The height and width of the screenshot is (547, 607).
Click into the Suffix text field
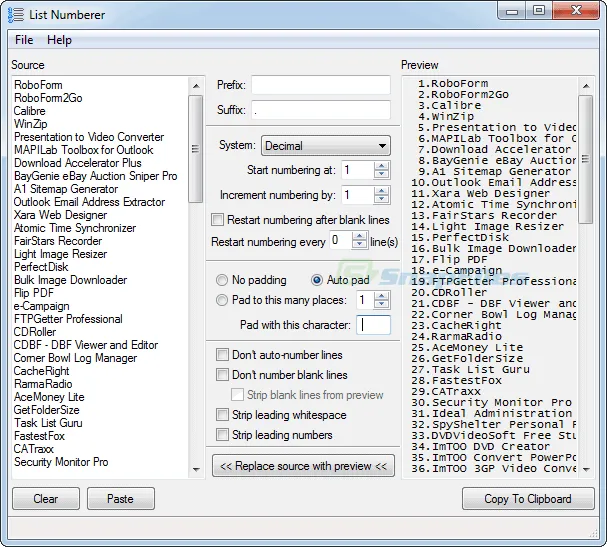point(321,110)
